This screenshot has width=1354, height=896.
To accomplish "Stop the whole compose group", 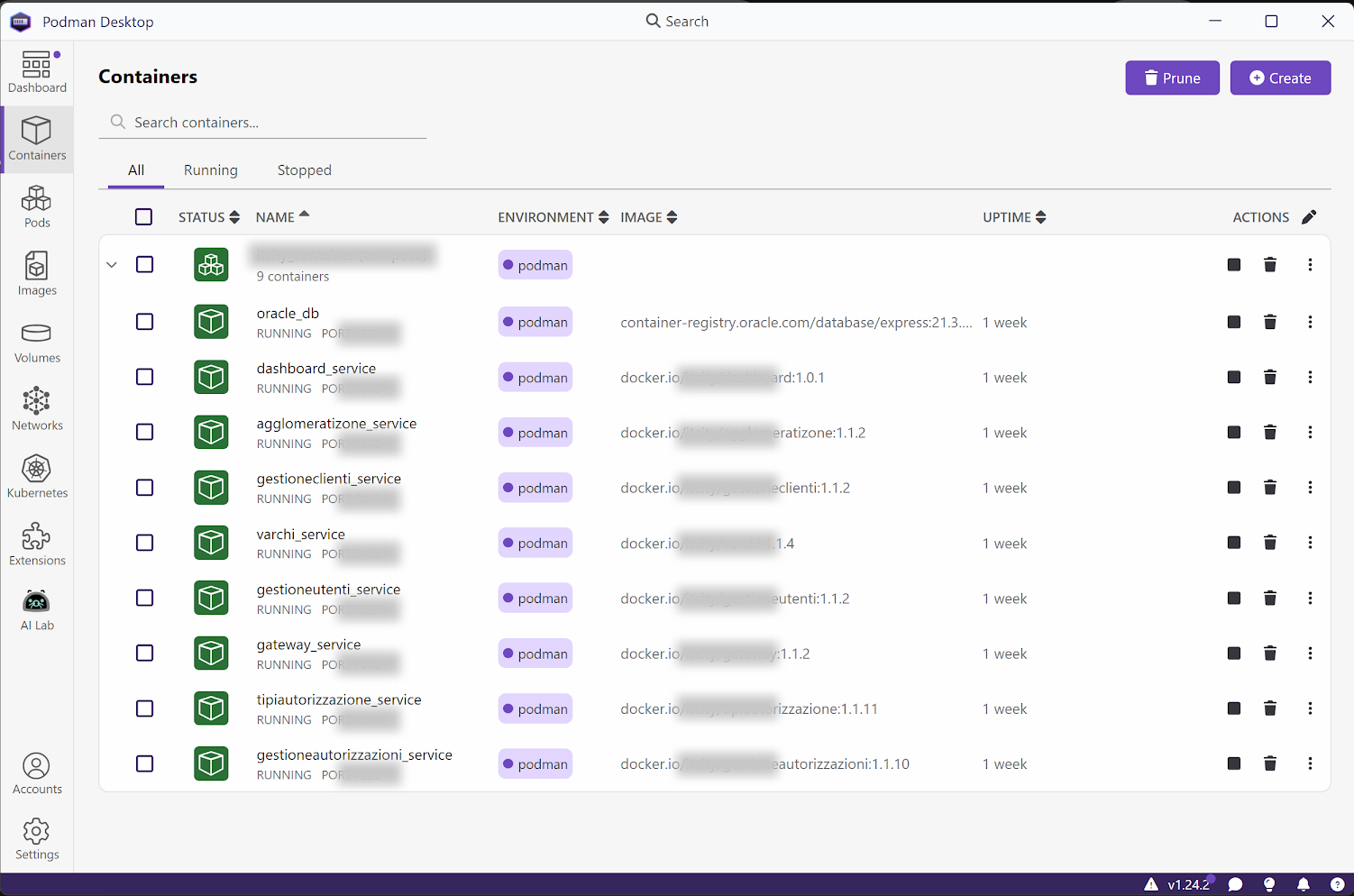I will 1234,264.
